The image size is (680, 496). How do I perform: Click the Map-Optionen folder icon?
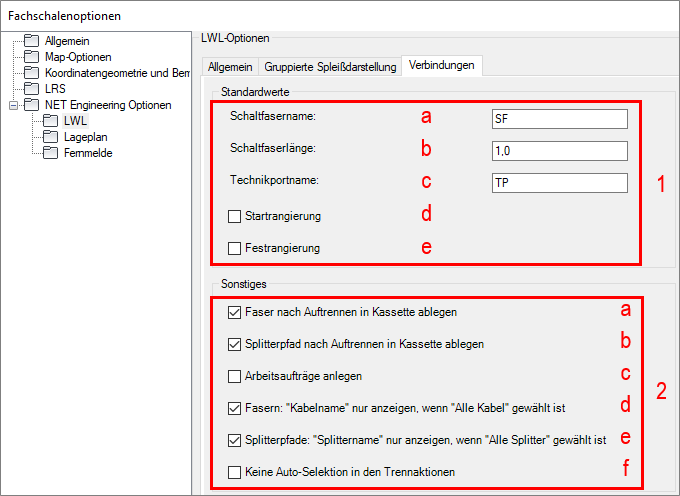coord(31,57)
